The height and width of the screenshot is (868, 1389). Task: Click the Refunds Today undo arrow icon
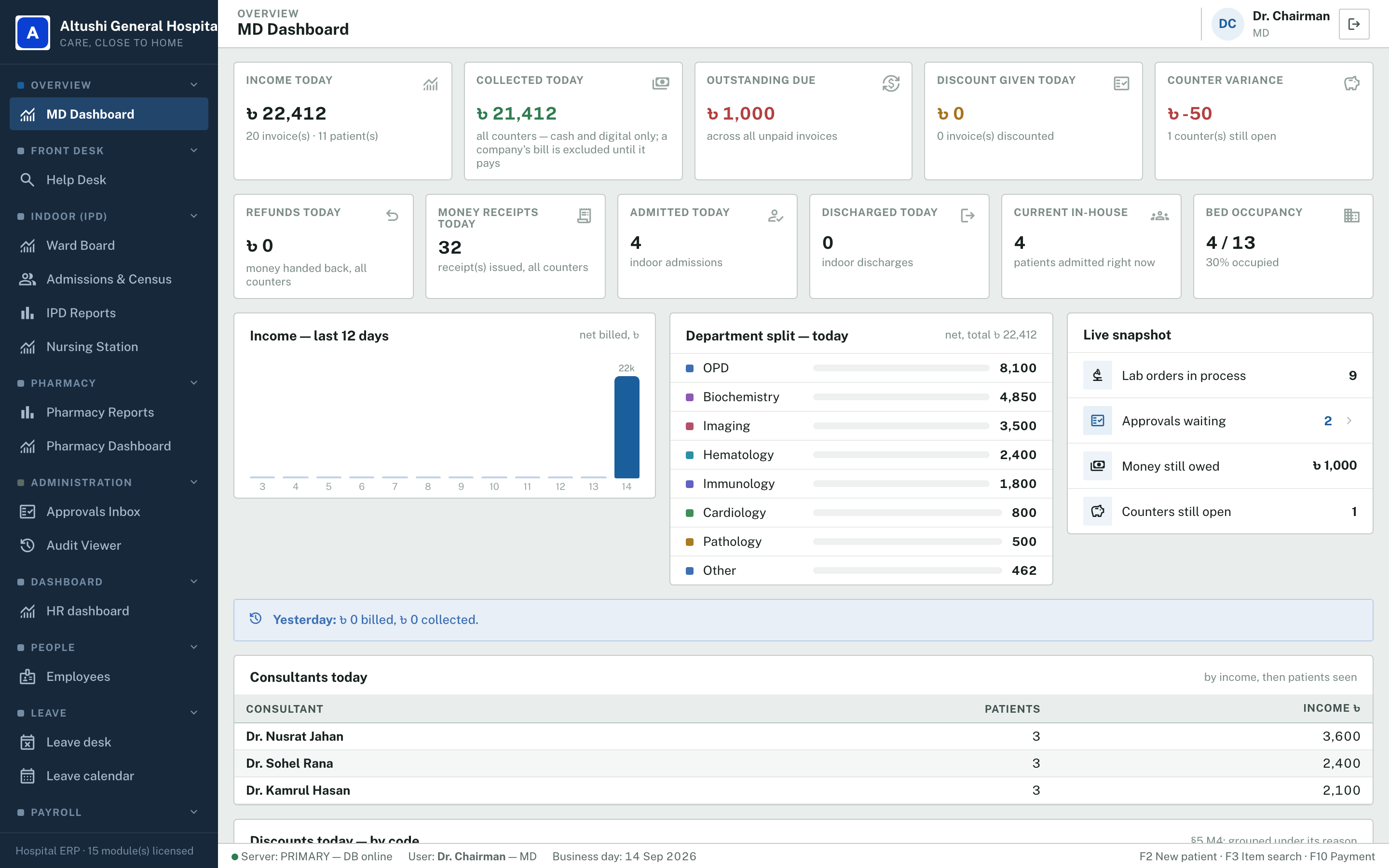click(x=392, y=216)
